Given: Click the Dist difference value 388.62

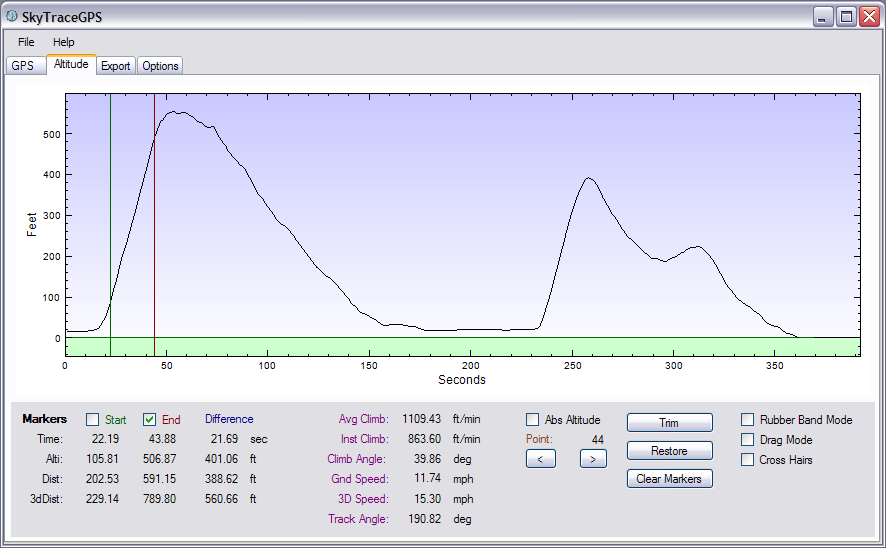Looking at the screenshot, I should coord(222,479).
